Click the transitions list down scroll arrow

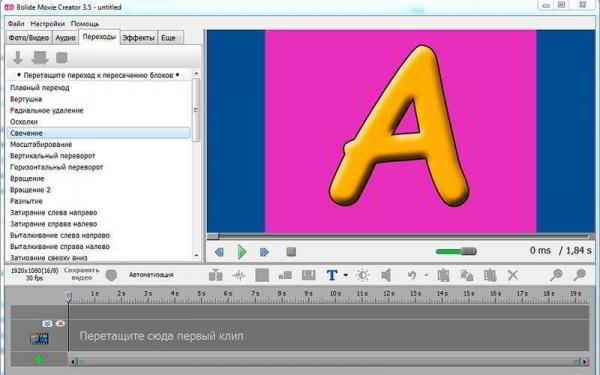196,256
